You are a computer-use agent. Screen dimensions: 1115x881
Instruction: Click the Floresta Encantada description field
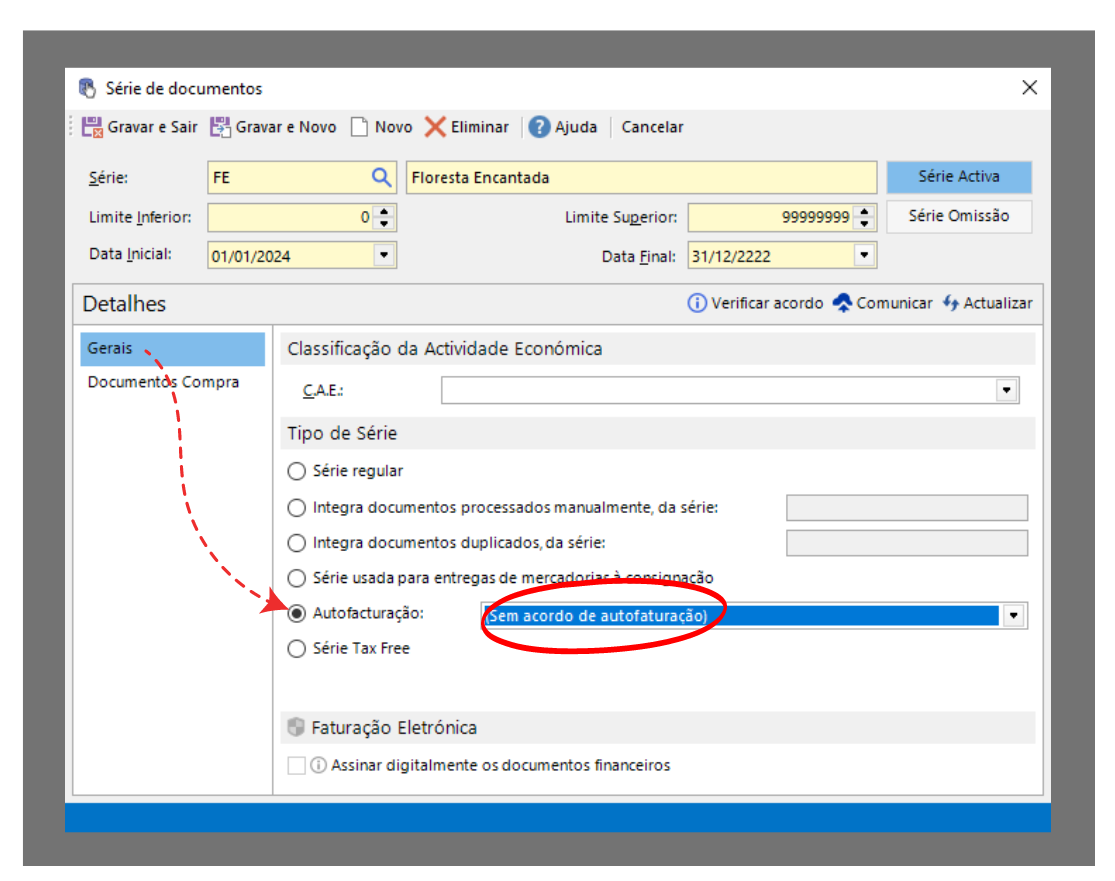[641, 178]
